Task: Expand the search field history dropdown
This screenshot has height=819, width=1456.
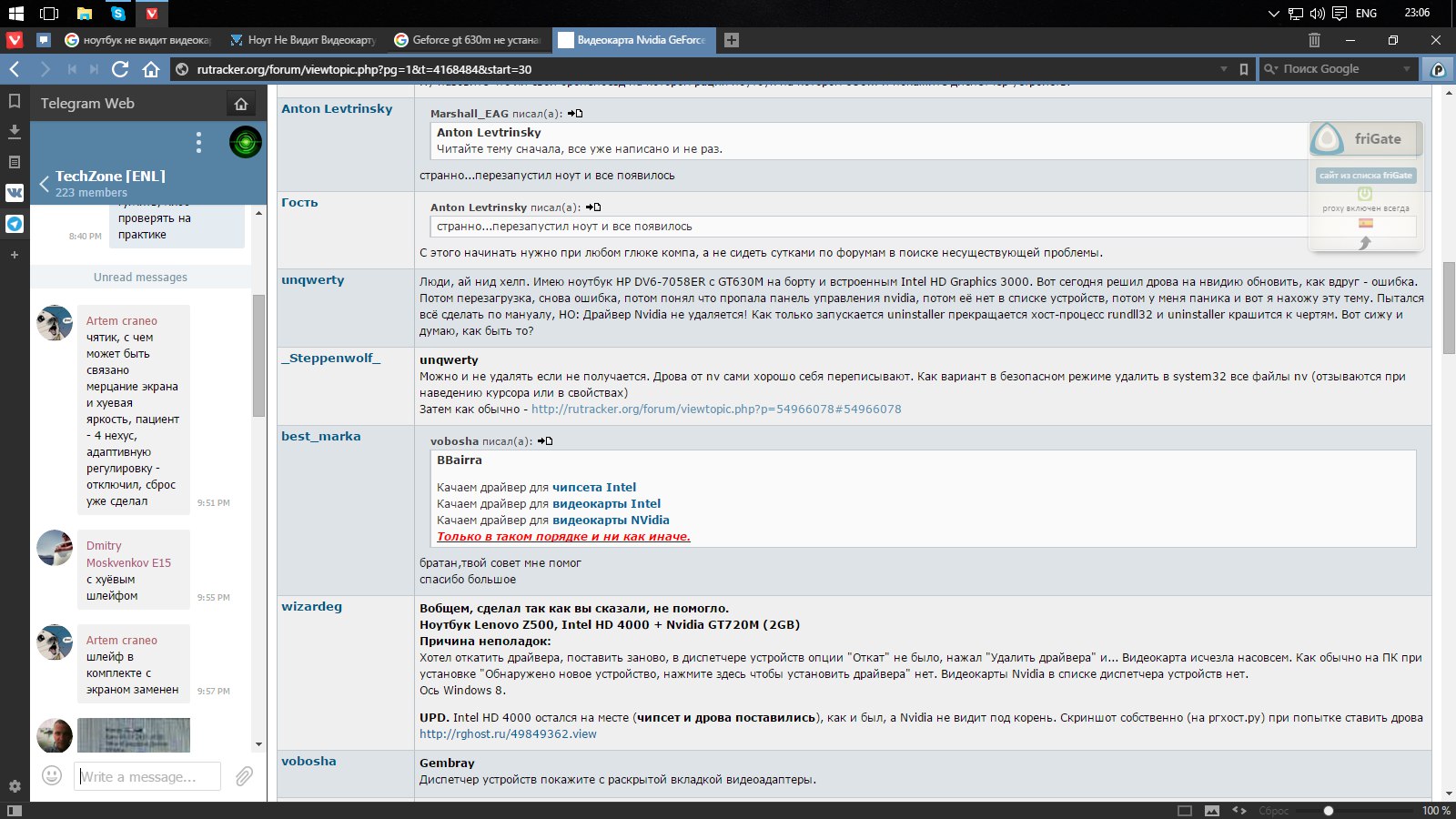Action: pyautogui.click(x=1407, y=69)
